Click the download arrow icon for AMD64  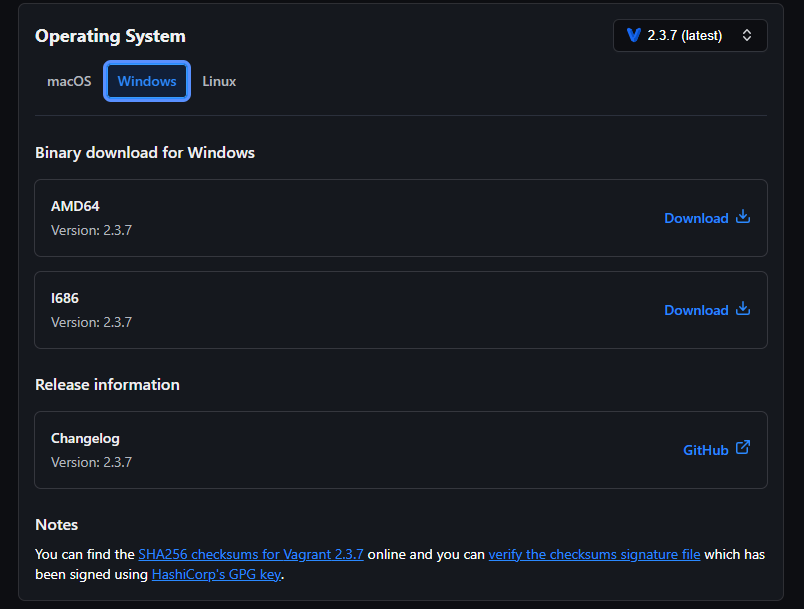tap(743, 217)
